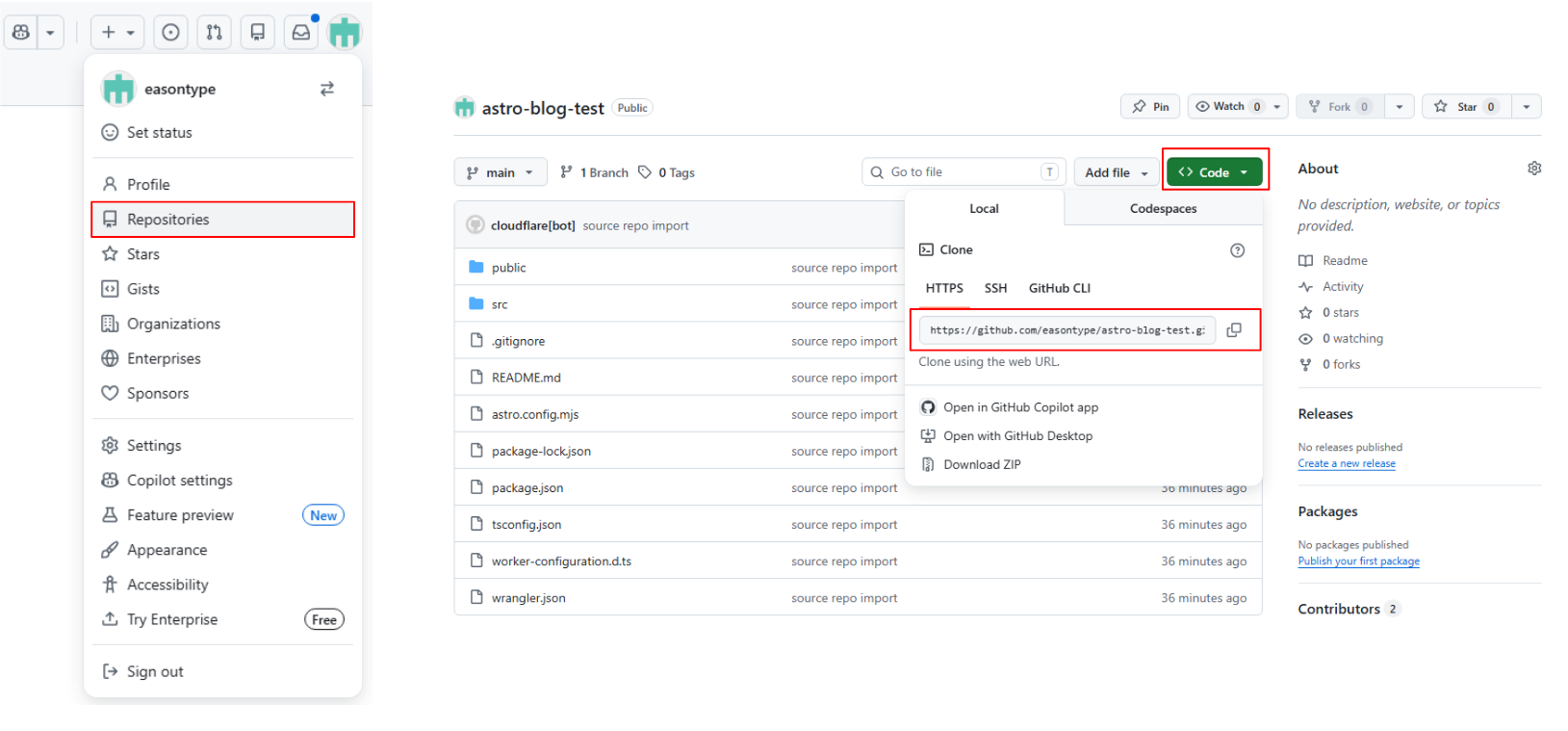Viewport: 1568px width, 731px height.
Task: Expand the Watch options dropdown arrow
Action: tap(1277, 106)
